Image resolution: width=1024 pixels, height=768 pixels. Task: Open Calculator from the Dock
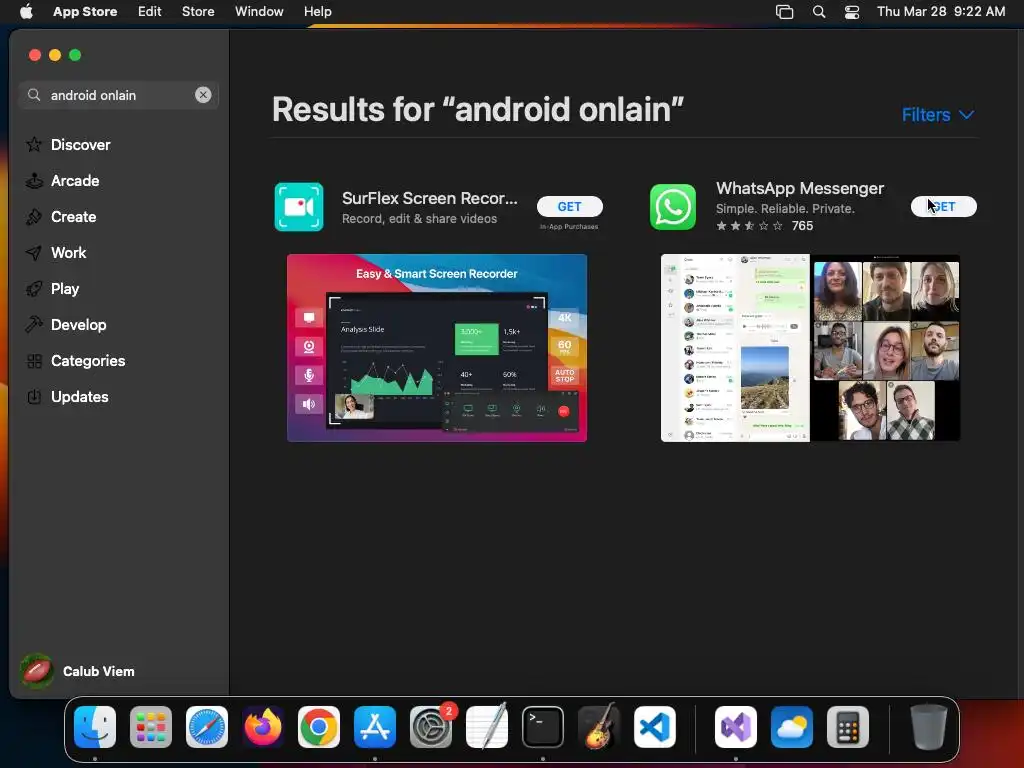coord(848,727)
